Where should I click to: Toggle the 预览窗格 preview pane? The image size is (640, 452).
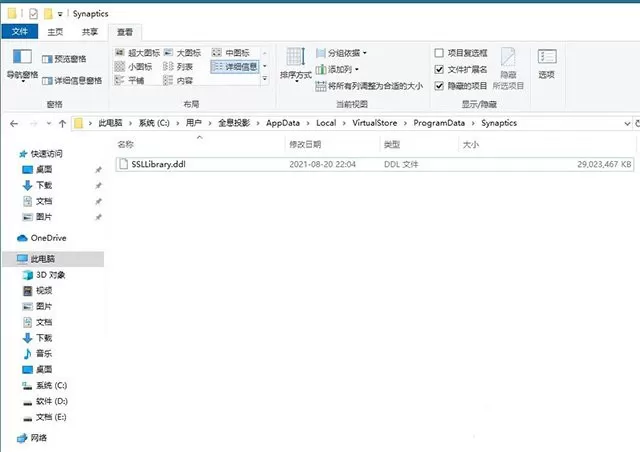64,59
